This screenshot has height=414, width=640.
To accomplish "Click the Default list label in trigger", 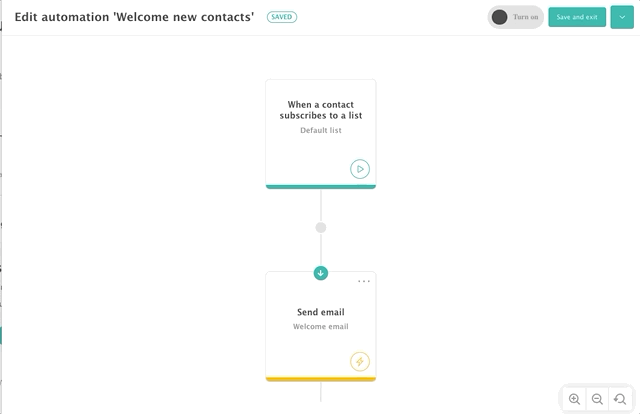I will coord(321,130).
